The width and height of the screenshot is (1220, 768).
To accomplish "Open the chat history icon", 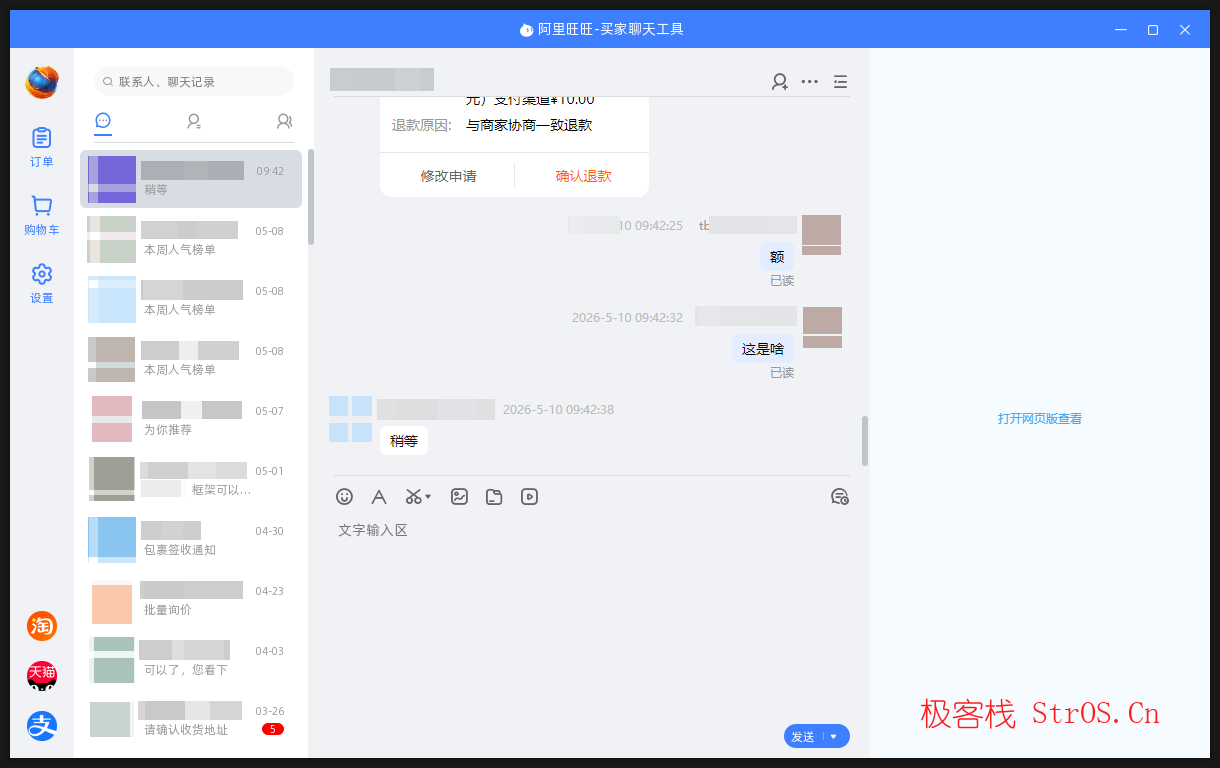I will 840,496.
